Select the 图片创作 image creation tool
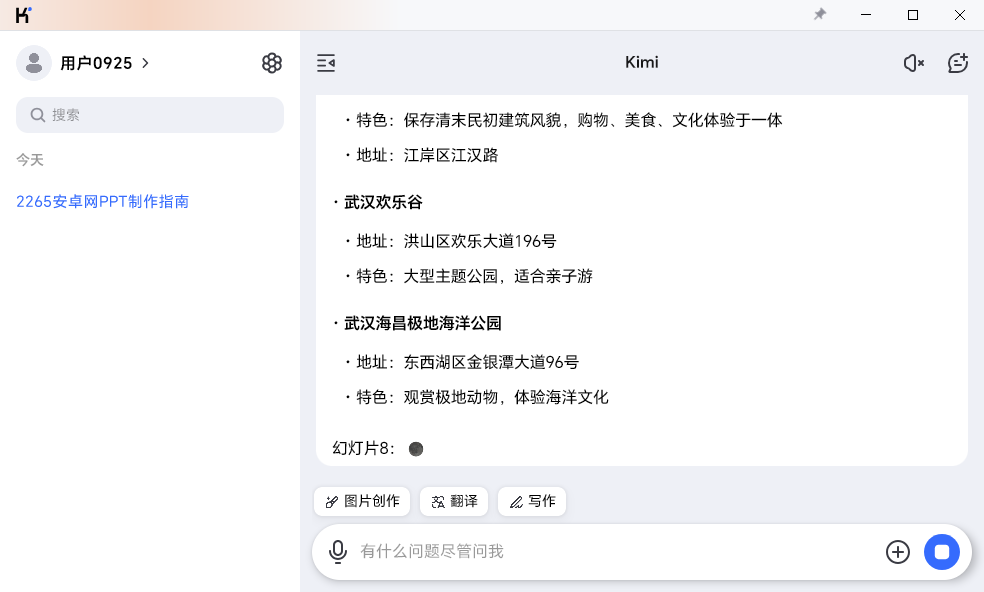The width and height of the screenshot is (984, 592). [x=361, y=501]
